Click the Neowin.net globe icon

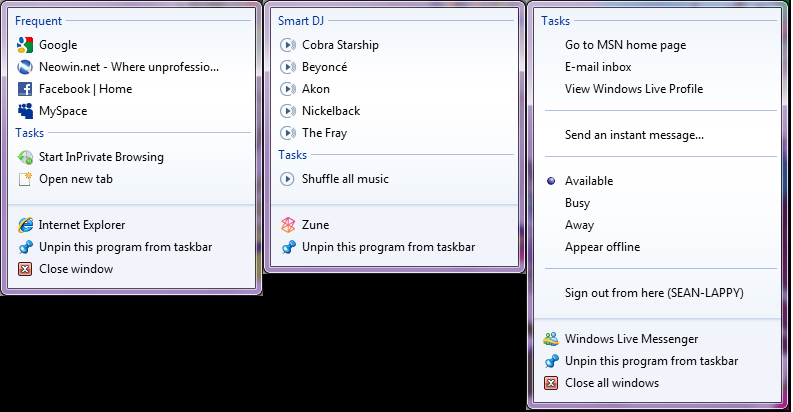coord(25,67)
